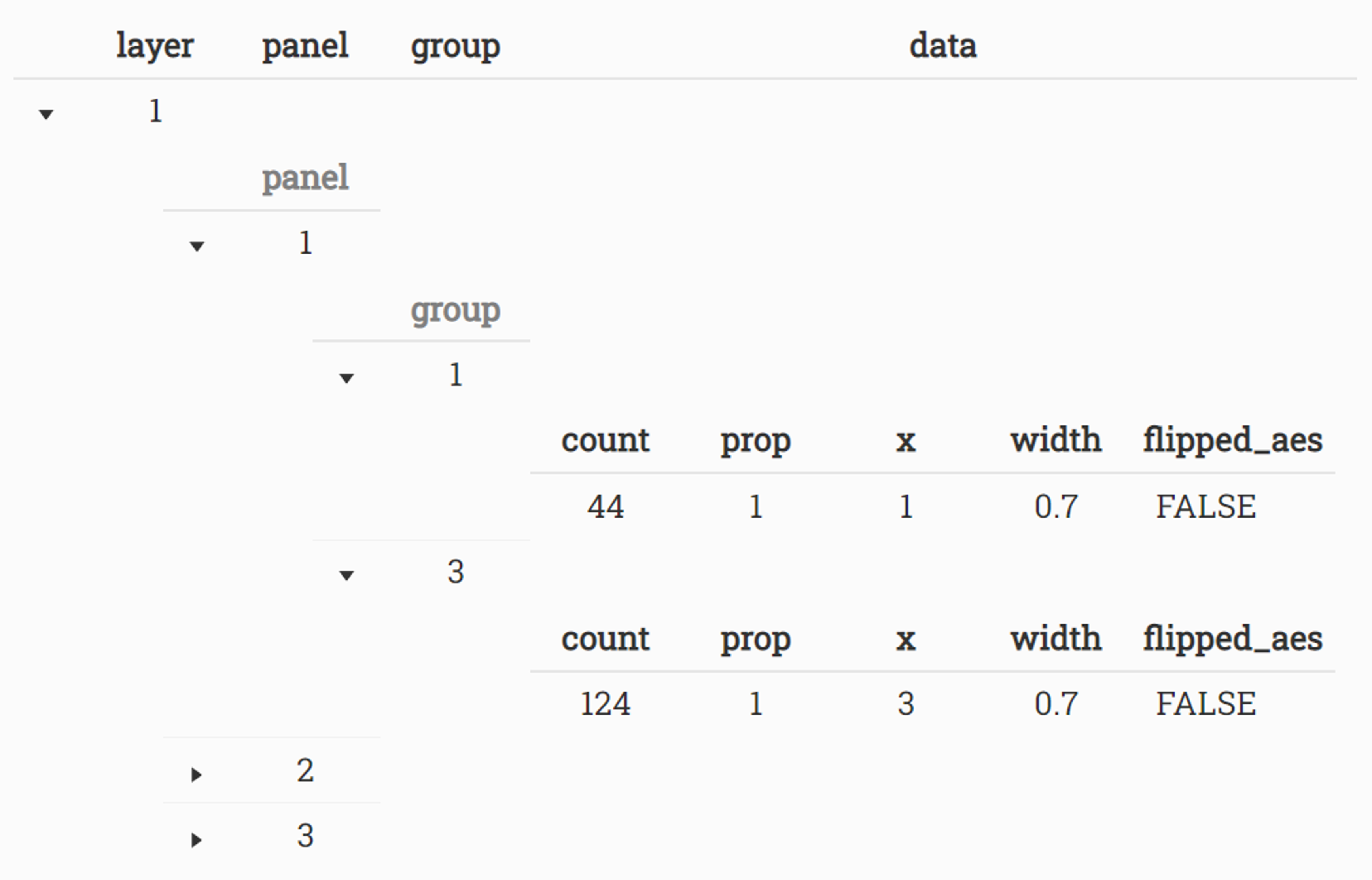
Task: Select the group 3 row value
Action: click(455, 571)
